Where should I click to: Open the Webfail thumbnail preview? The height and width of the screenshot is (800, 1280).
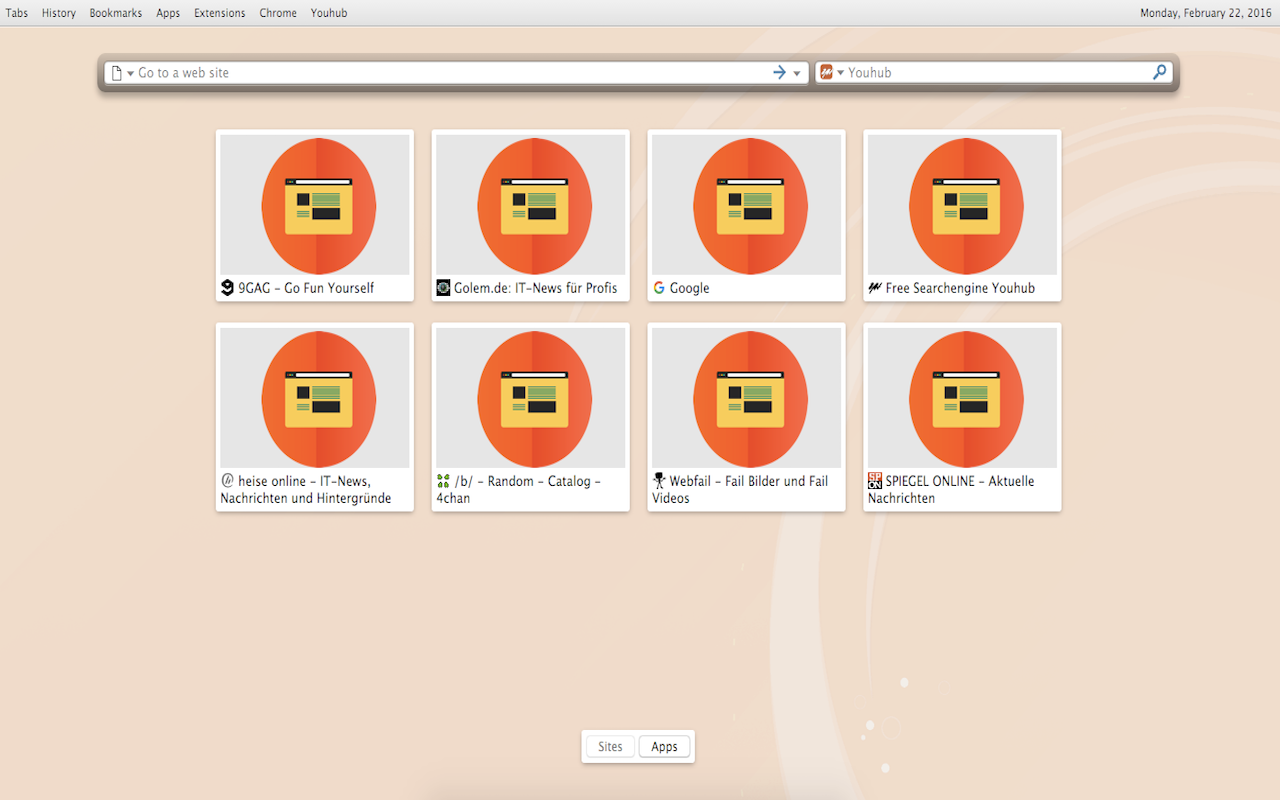[747, 398]
